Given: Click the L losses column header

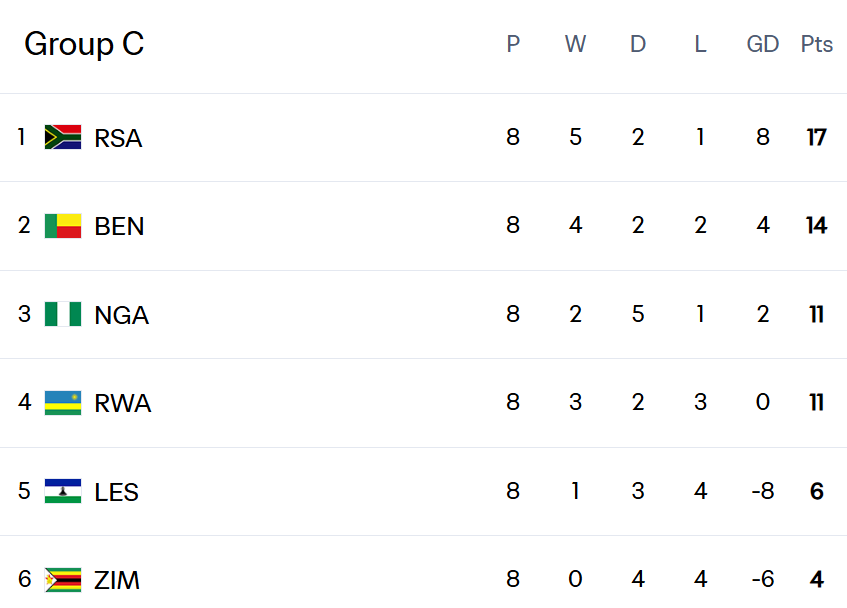Looking at the screenshot, I should [700, 44].
